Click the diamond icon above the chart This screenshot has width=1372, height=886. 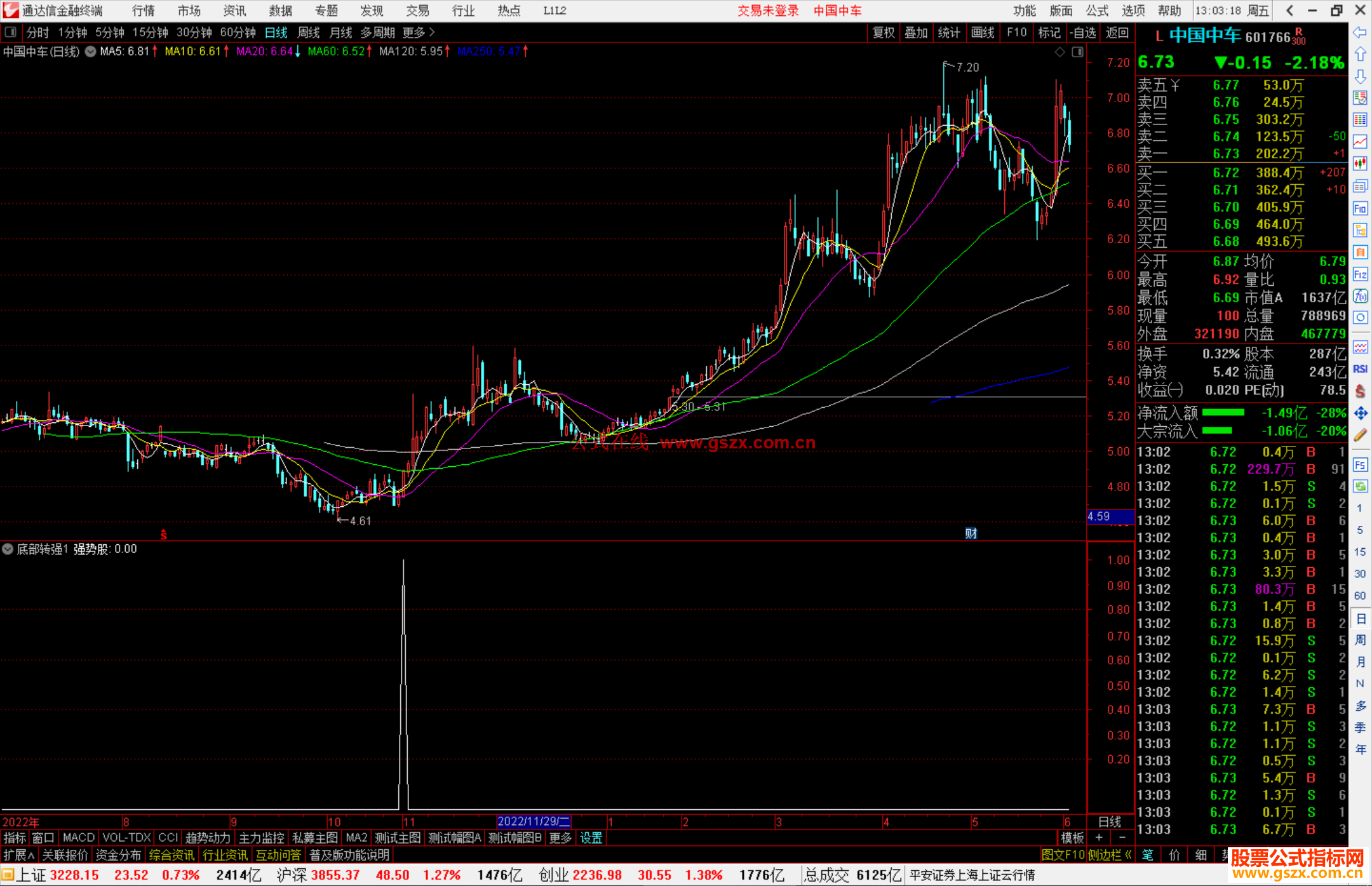[x=1059, y=52]
